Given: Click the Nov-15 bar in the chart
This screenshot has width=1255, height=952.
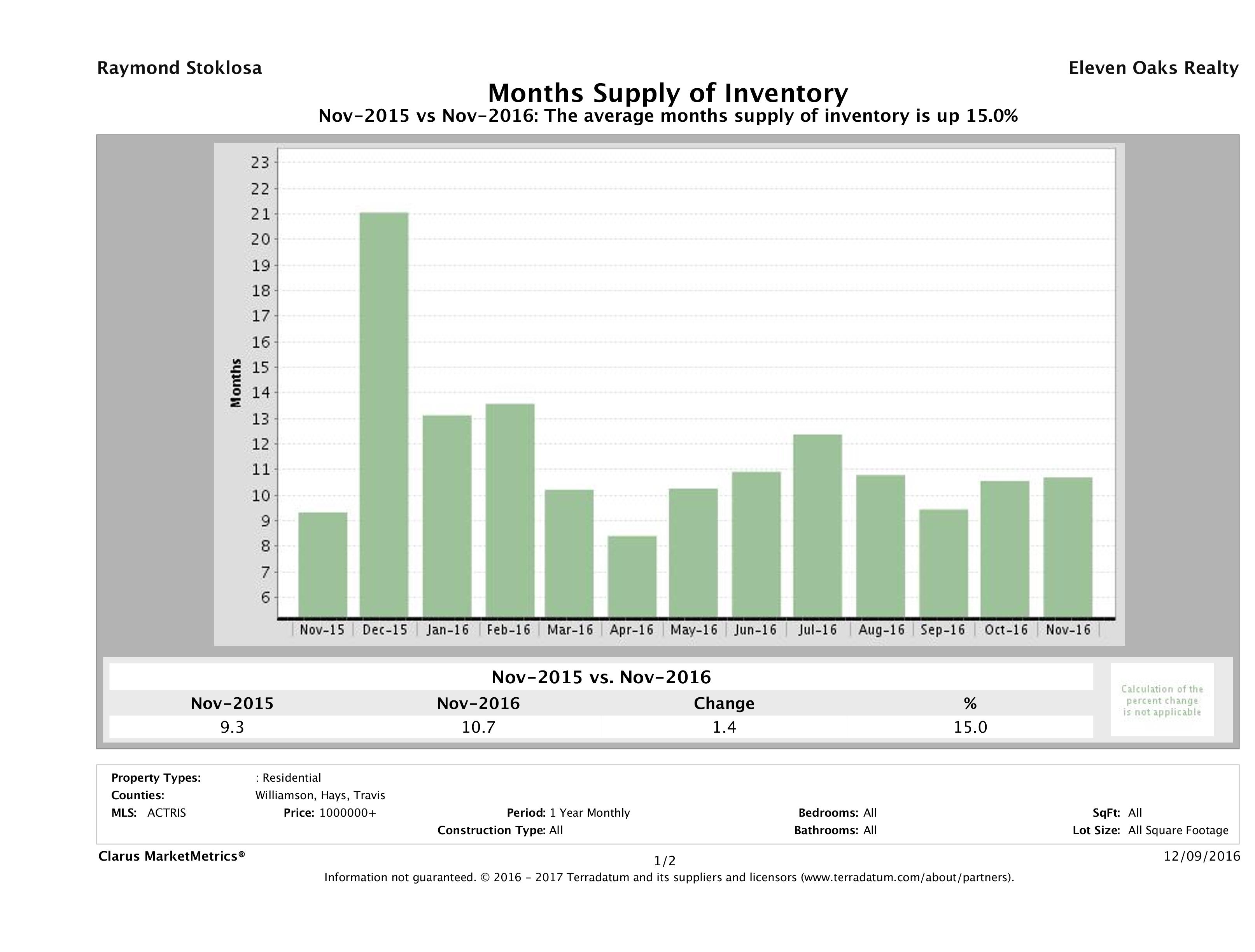Looking at the screenshot, I should pos(322,565).
